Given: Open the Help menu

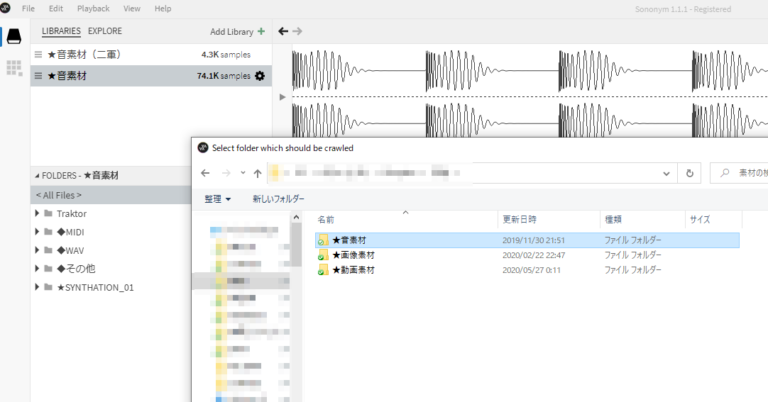Looking at the screenshot, I should pyautogui.click(x=163, y=8).
